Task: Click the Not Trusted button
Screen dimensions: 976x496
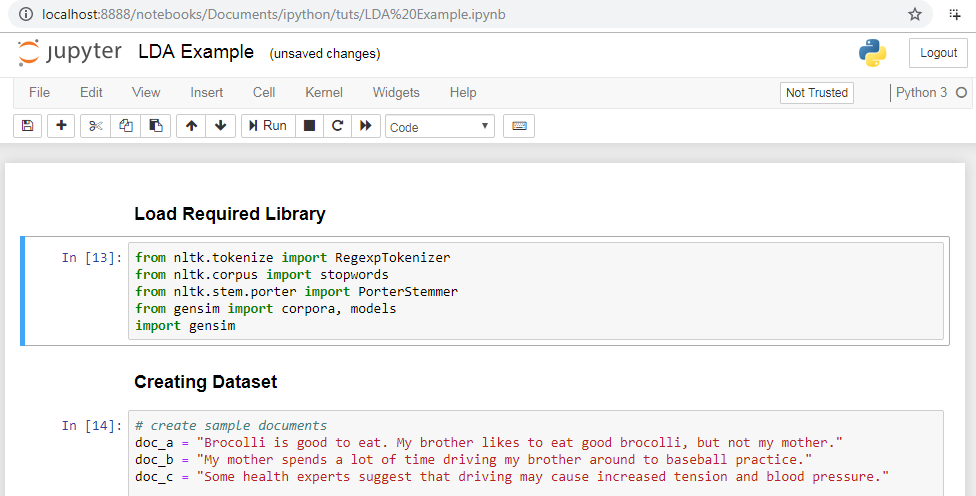Action: pyautogui.click(x=817, y=93)
